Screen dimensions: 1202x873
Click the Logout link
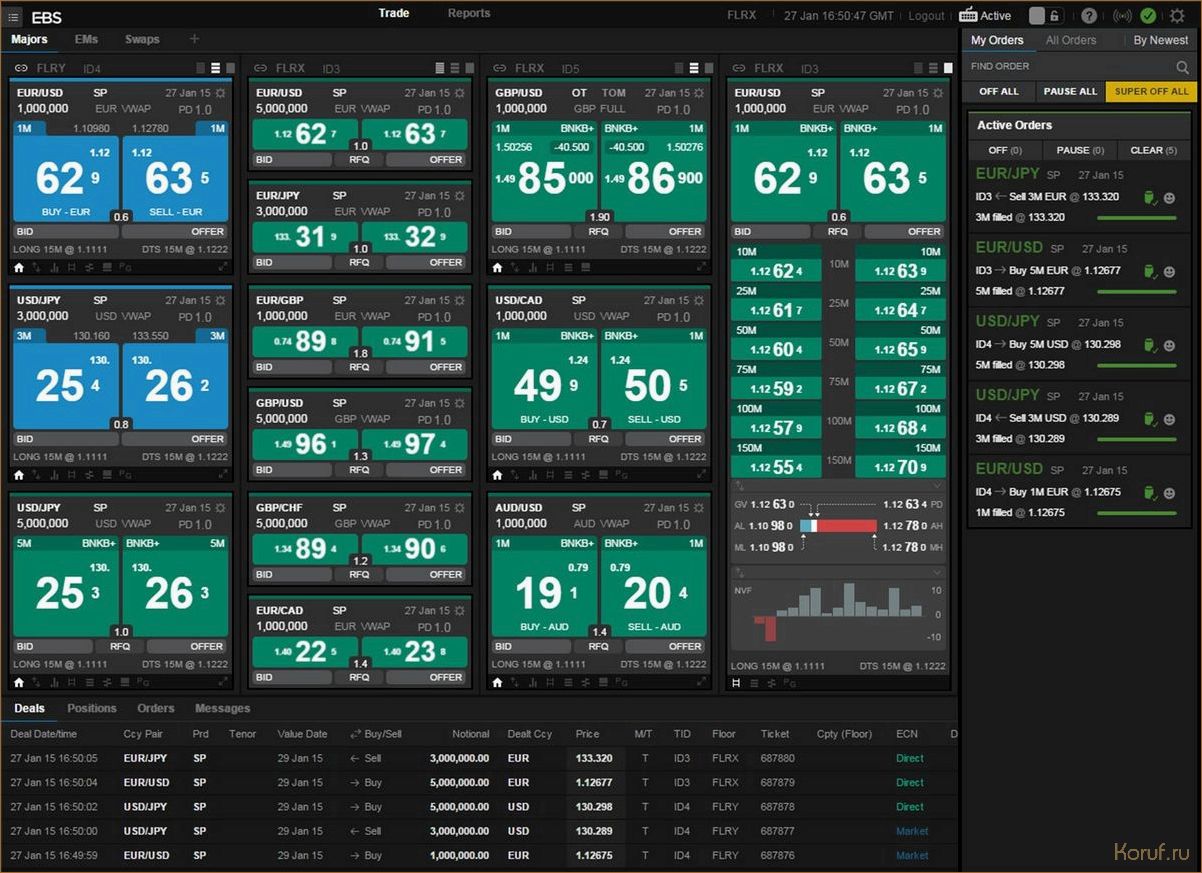tap(926, 16)
